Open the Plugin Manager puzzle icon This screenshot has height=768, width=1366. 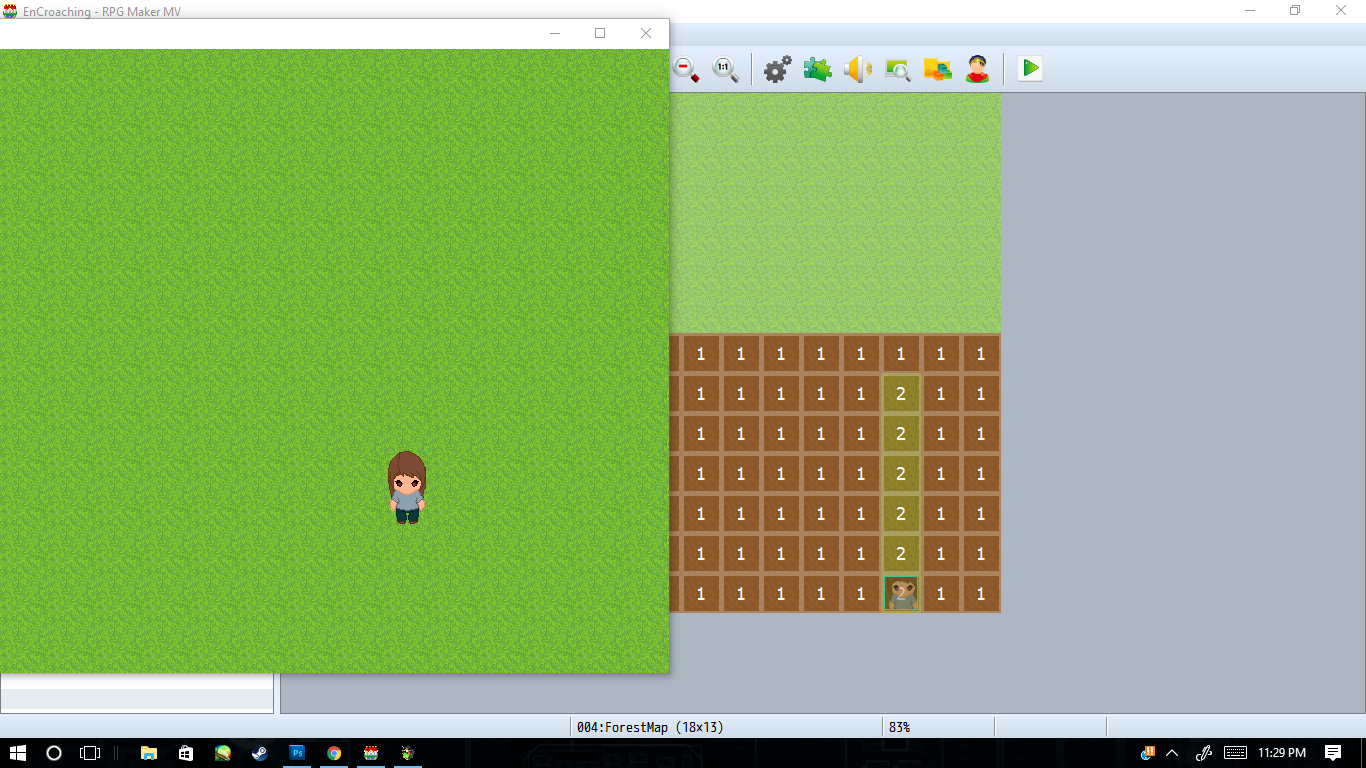point(817,69)
